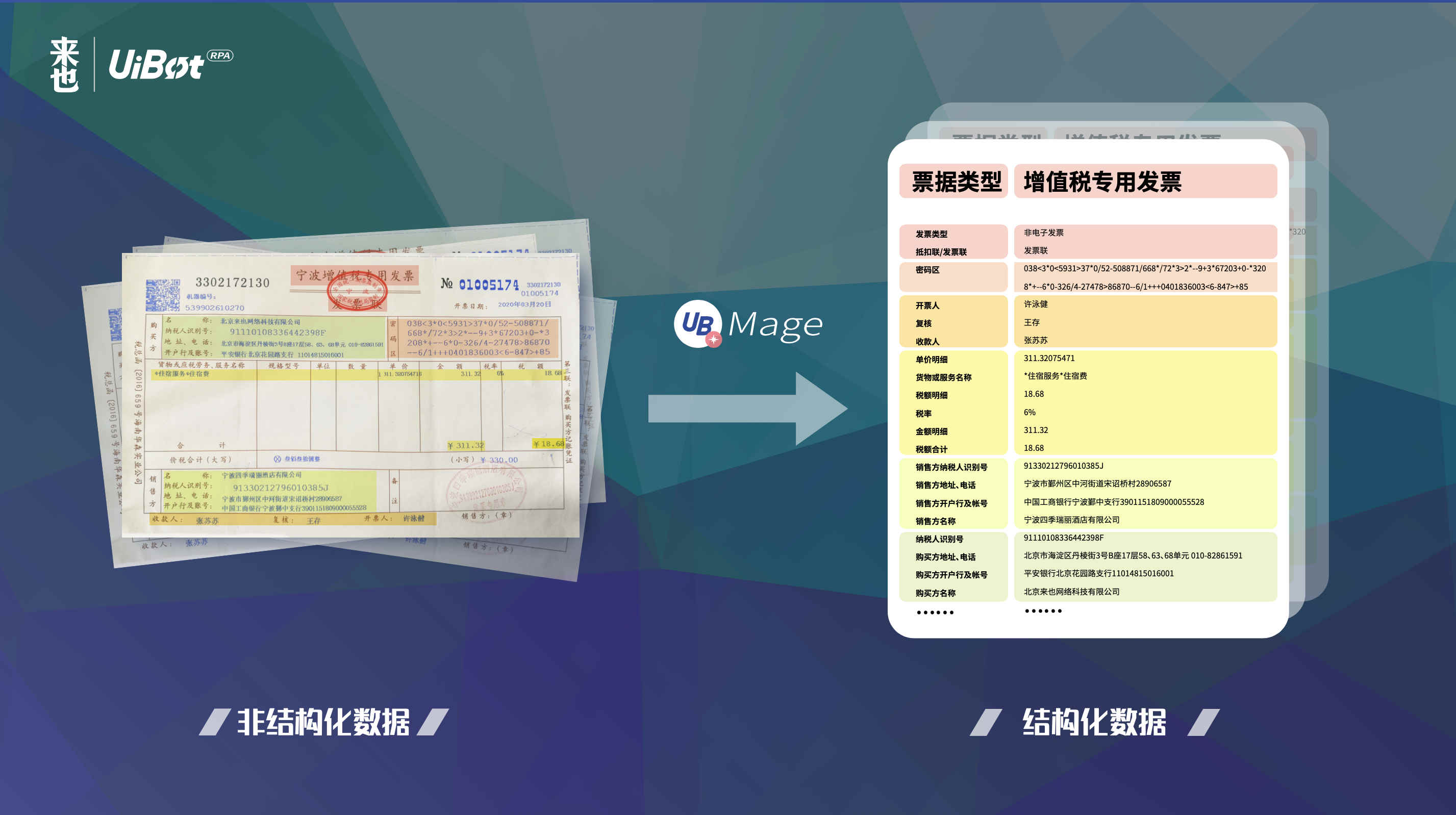Image resolution: width=1456 pixels, height=815 pixels.
Task: Click the 增值税专用发票 header value
Action: 1102,182
